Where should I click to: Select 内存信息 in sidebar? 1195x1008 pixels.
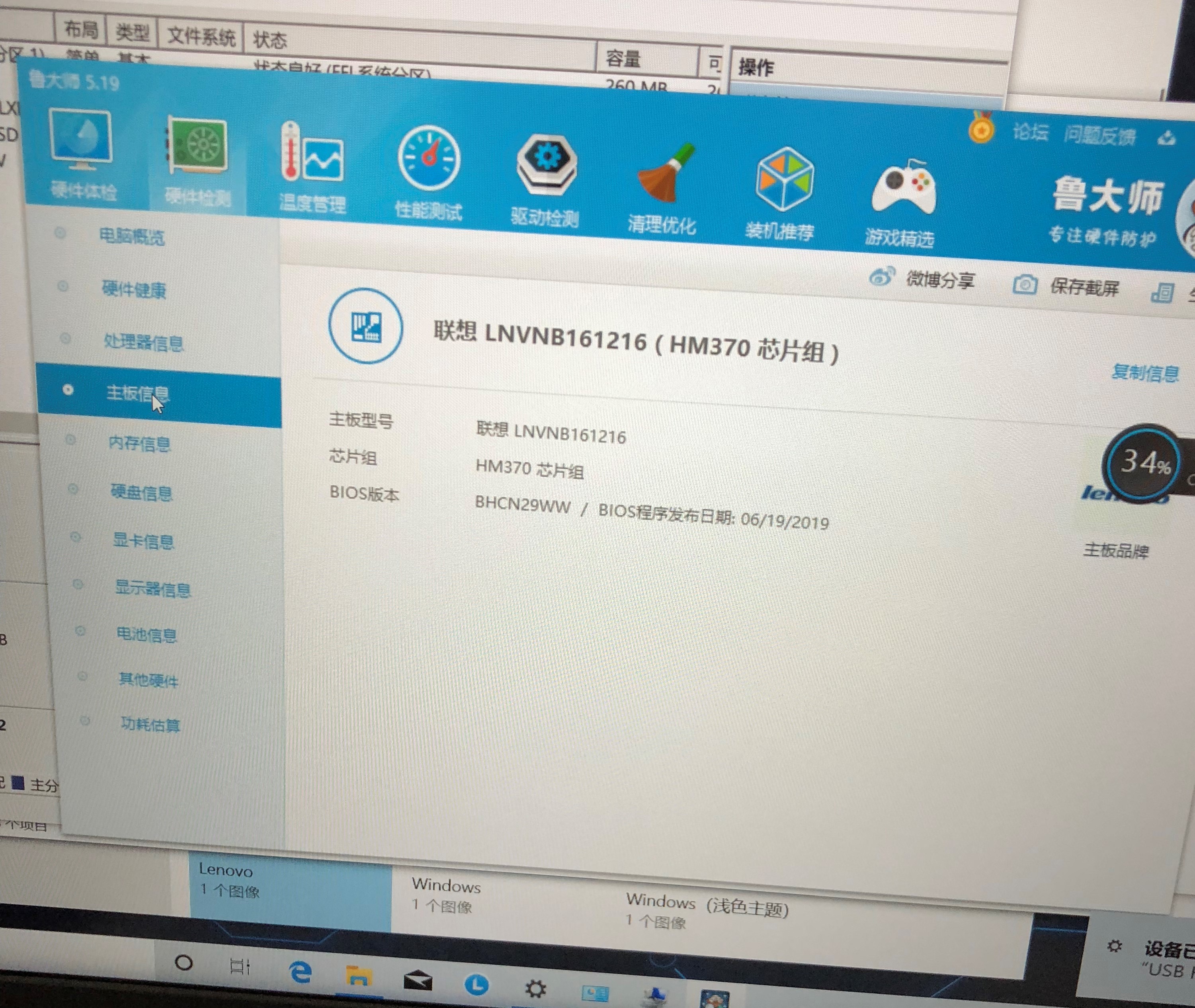(139, 443)
